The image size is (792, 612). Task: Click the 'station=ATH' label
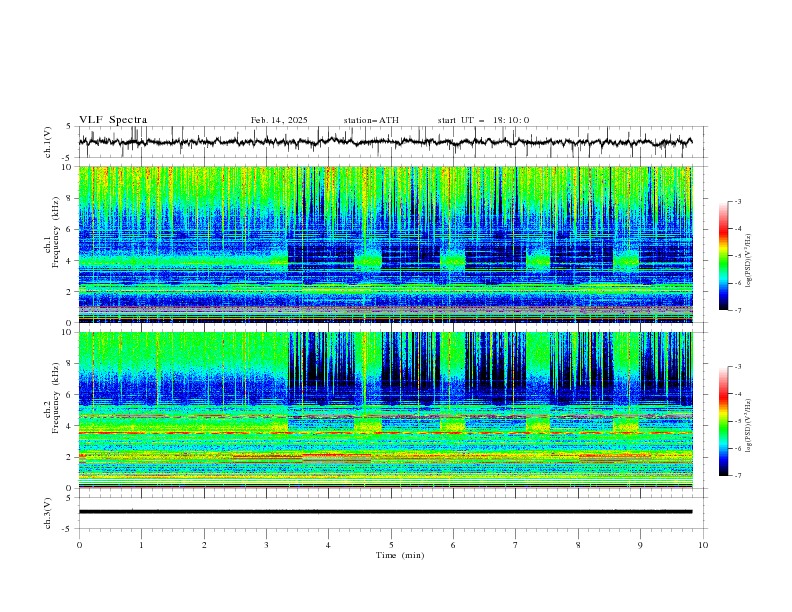tap(371, 120)
